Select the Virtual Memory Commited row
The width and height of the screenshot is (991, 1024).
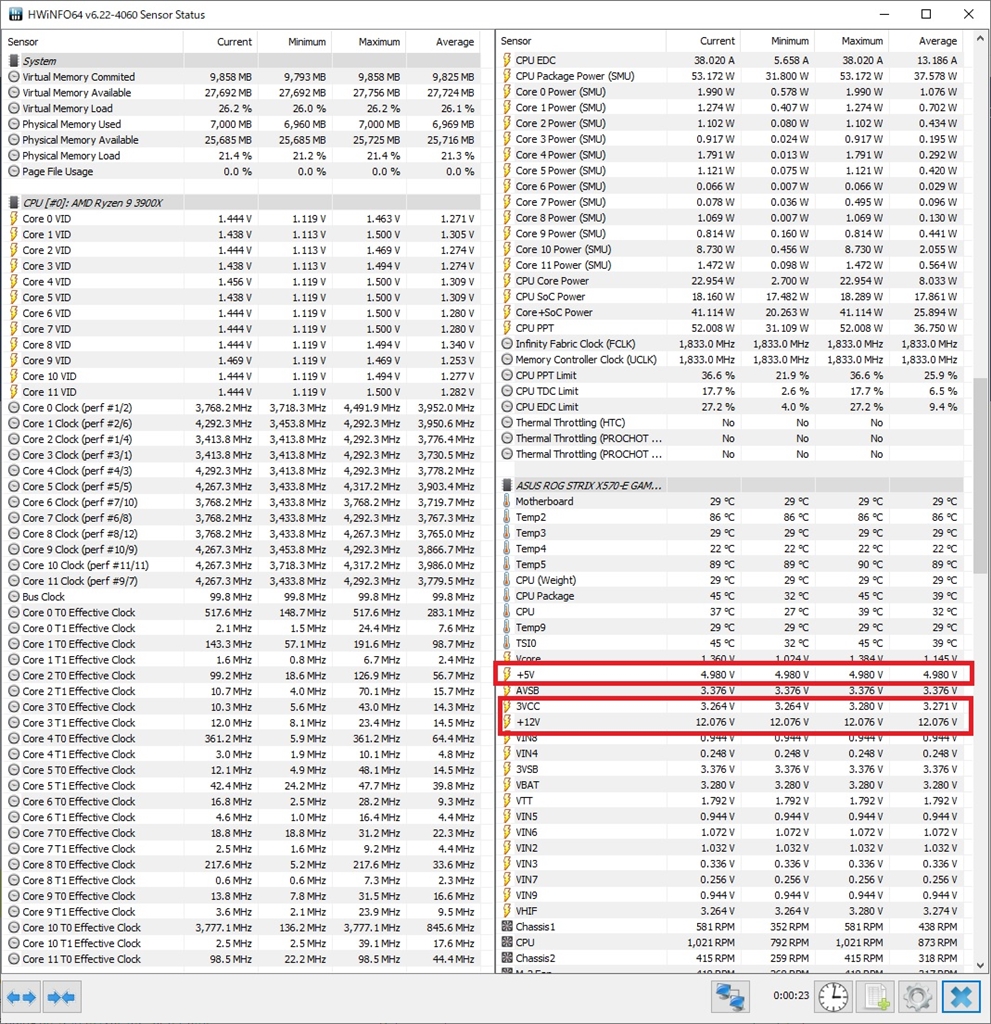243,76
